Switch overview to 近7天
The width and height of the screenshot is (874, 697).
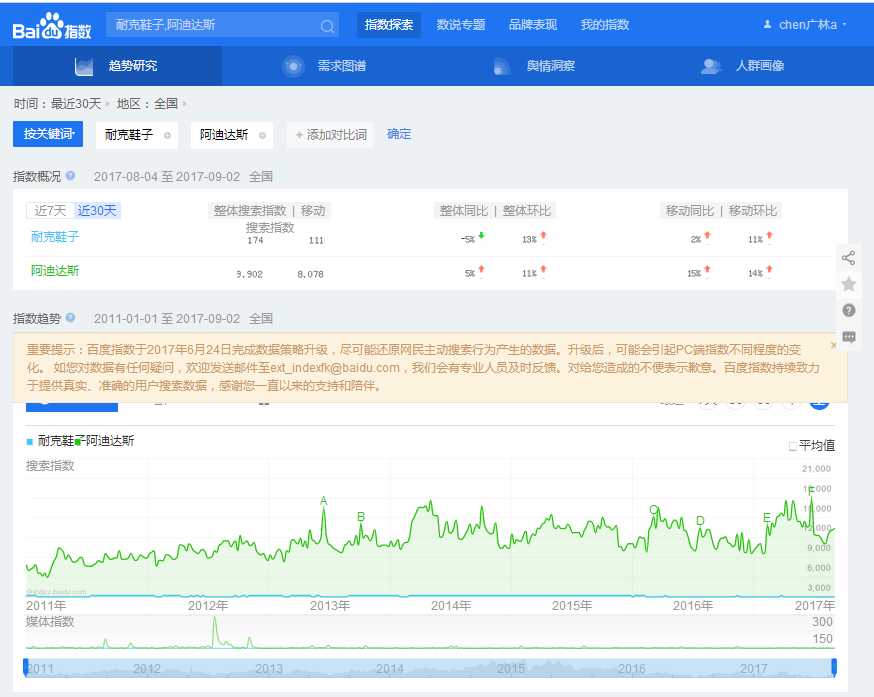point(50,210)
